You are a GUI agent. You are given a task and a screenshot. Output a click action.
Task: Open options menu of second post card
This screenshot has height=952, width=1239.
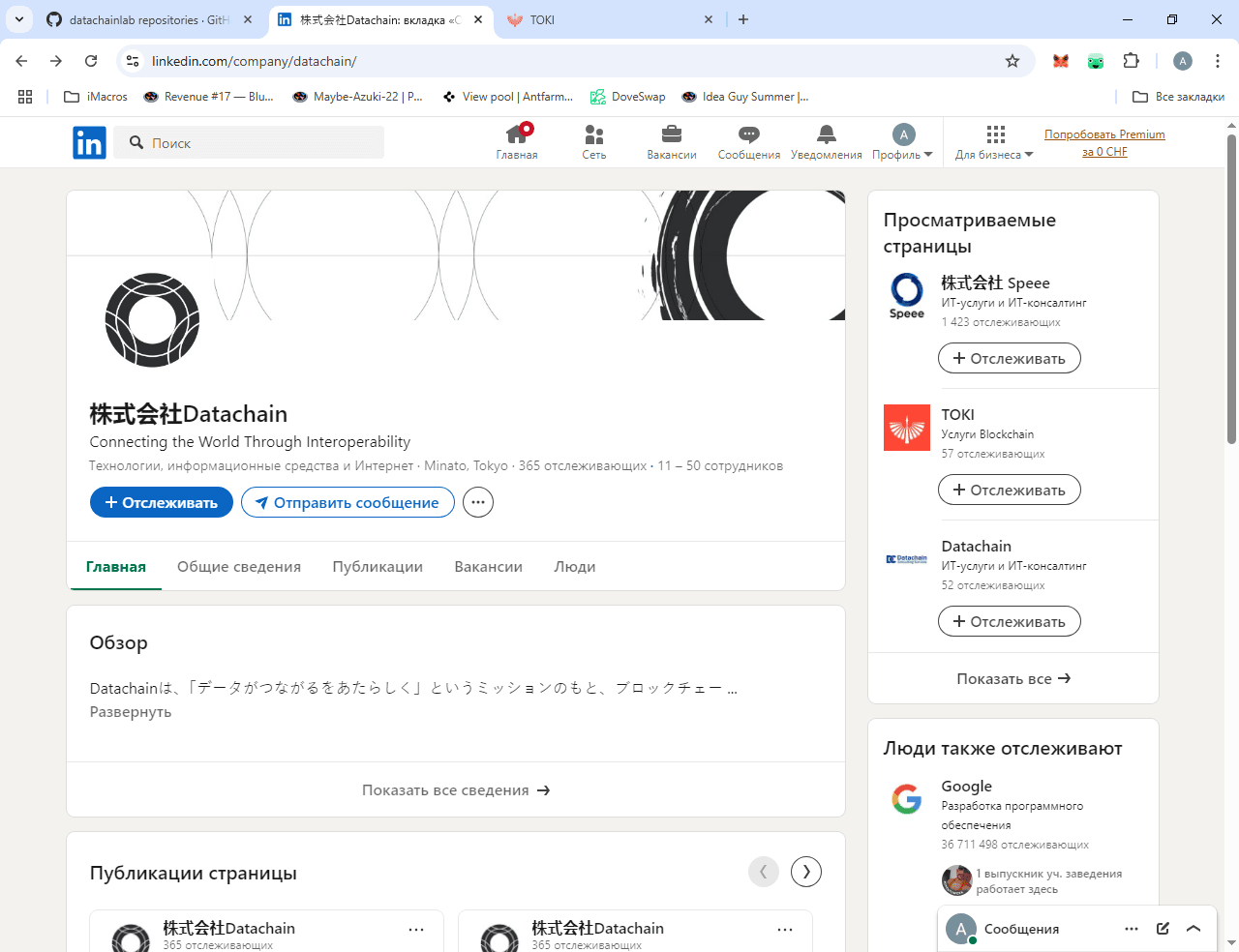coord(785,930)
